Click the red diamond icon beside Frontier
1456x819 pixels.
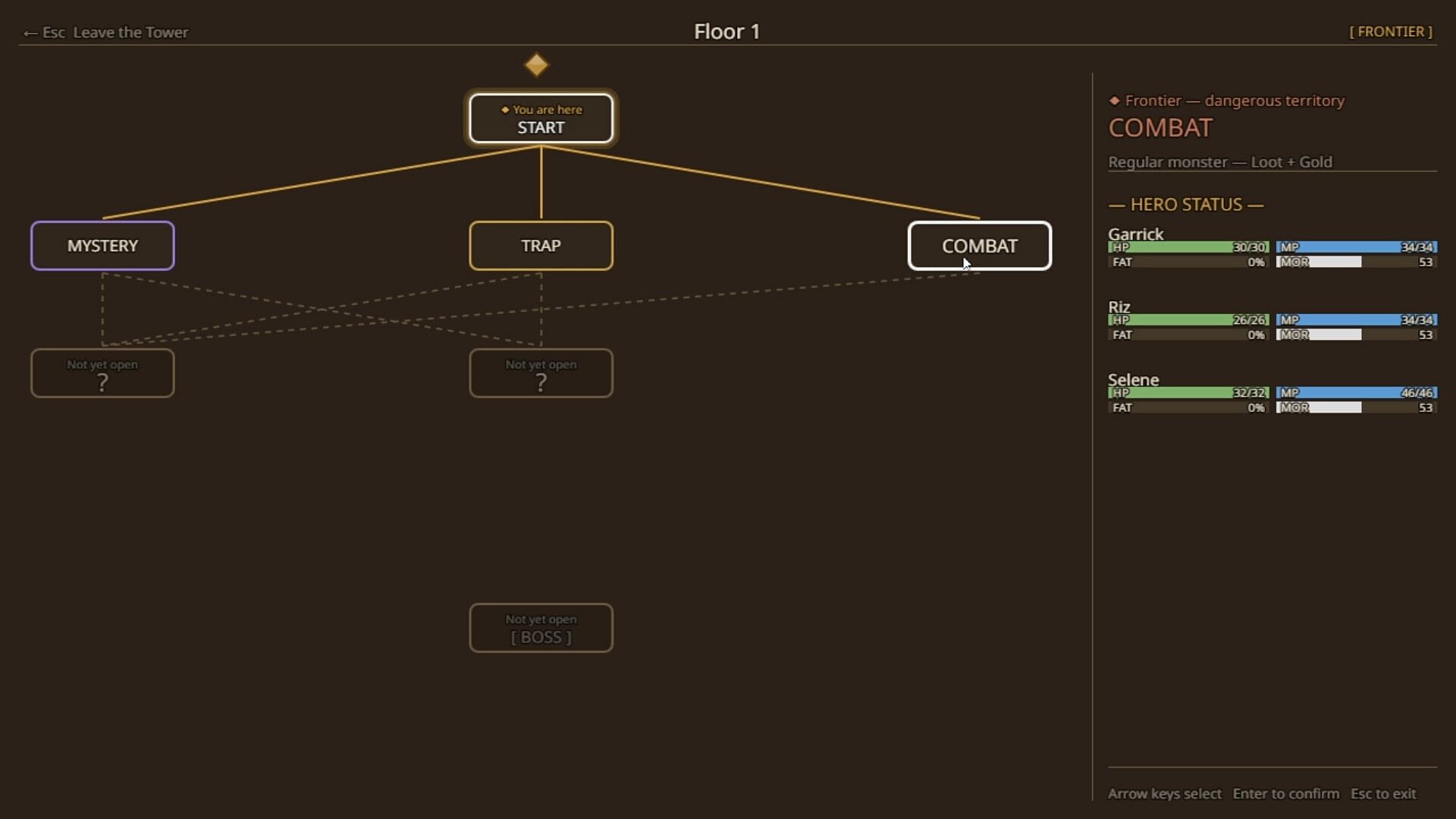point(1114,100)
